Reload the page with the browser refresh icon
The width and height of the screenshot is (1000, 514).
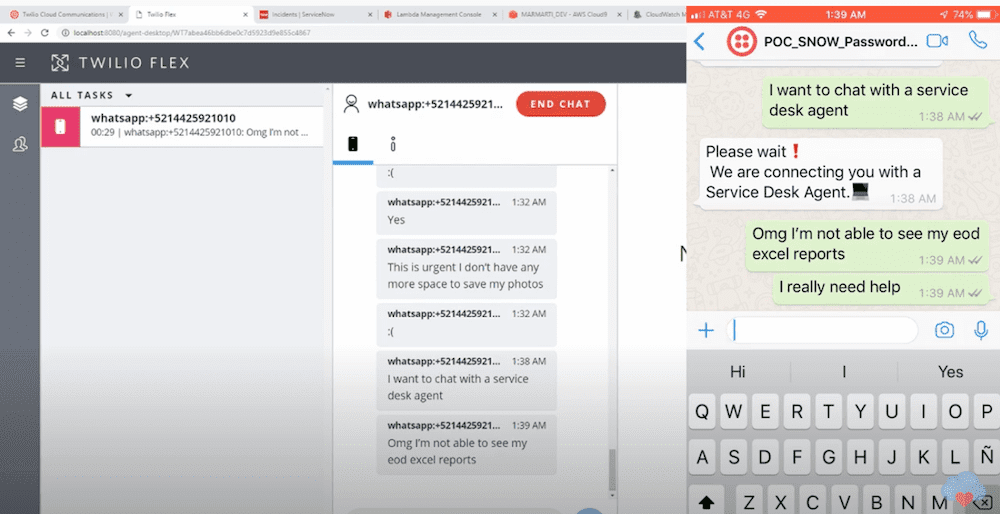[44, 33]
